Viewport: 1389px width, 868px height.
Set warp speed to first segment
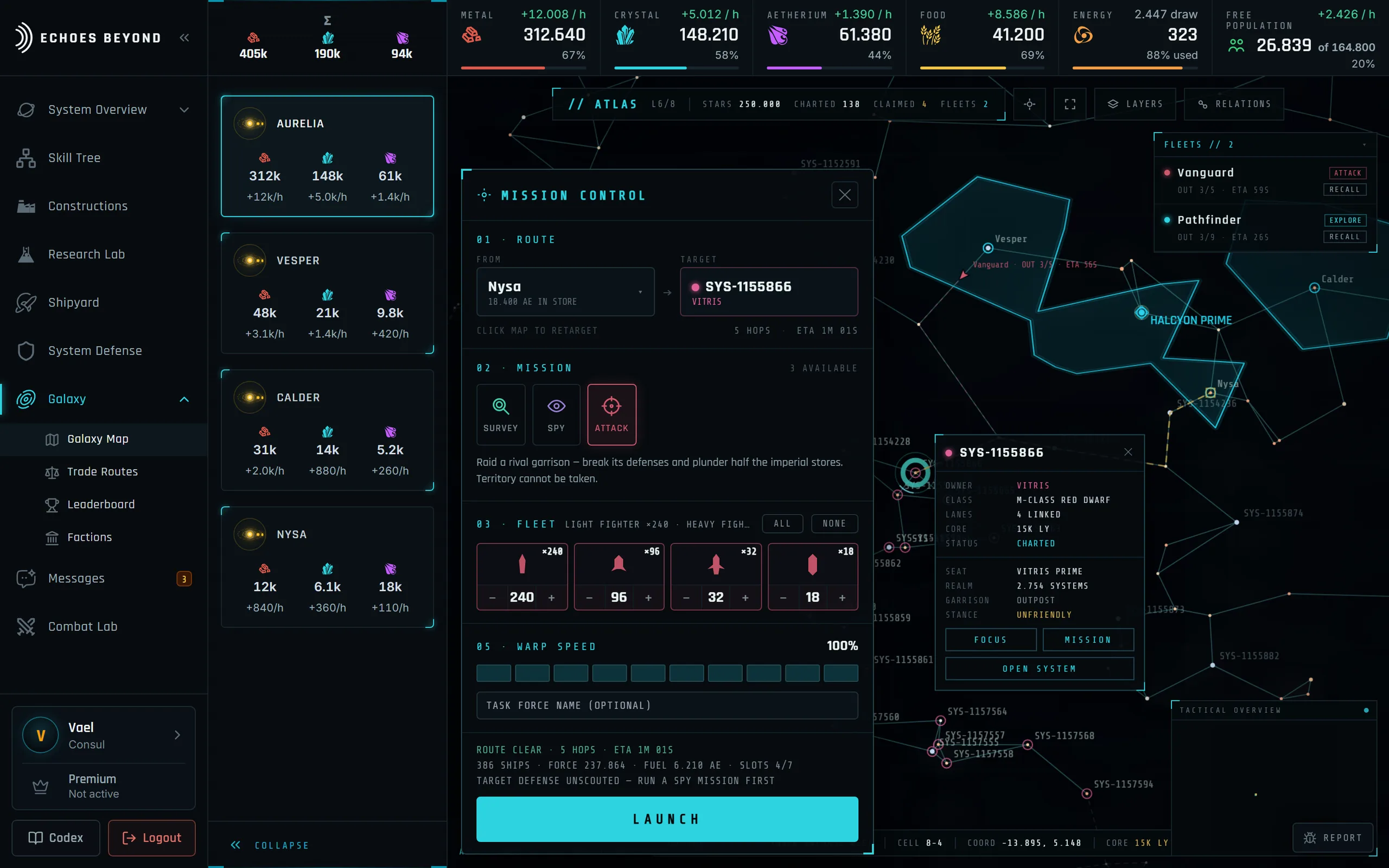pos(494,673)
